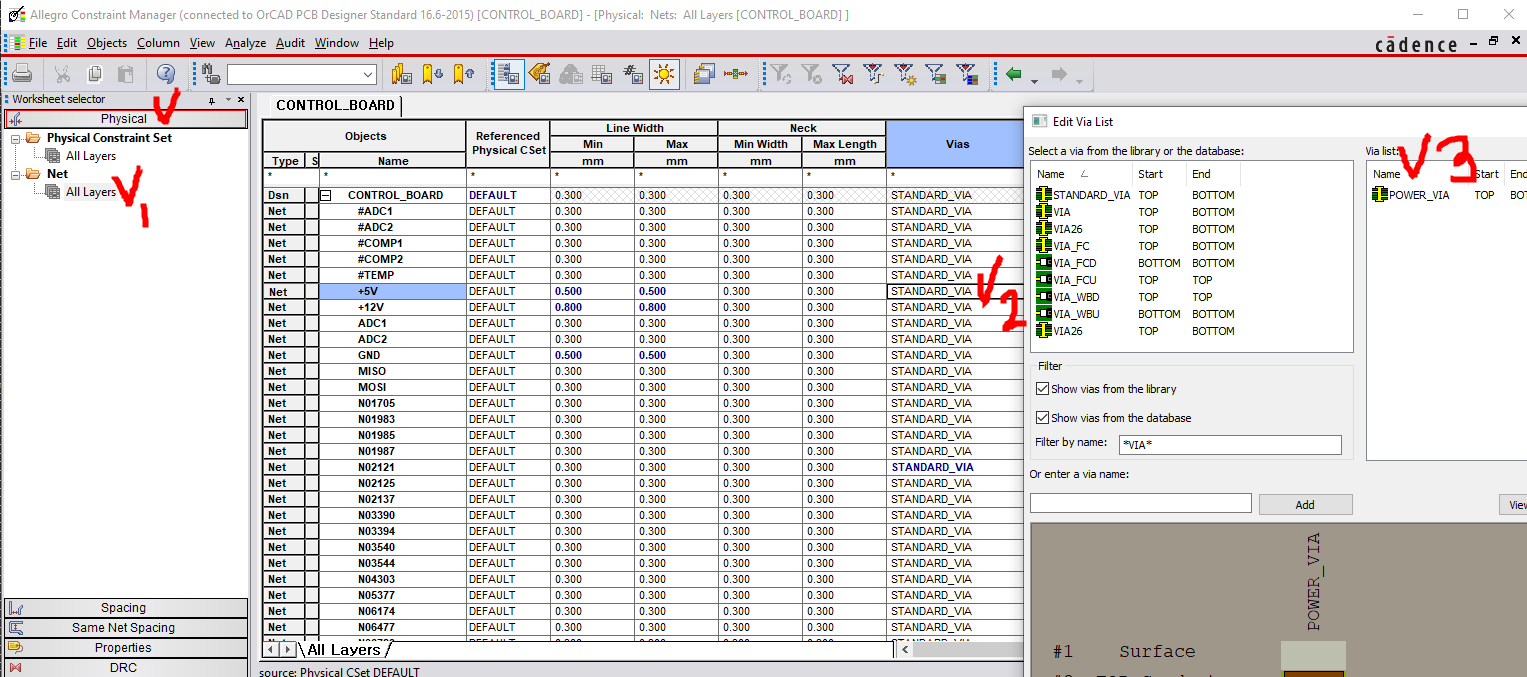Open the Worksheet selector options arrow
Image resolution: width=1527 pixels, height=677 pixels.
[x=228, y=100]
